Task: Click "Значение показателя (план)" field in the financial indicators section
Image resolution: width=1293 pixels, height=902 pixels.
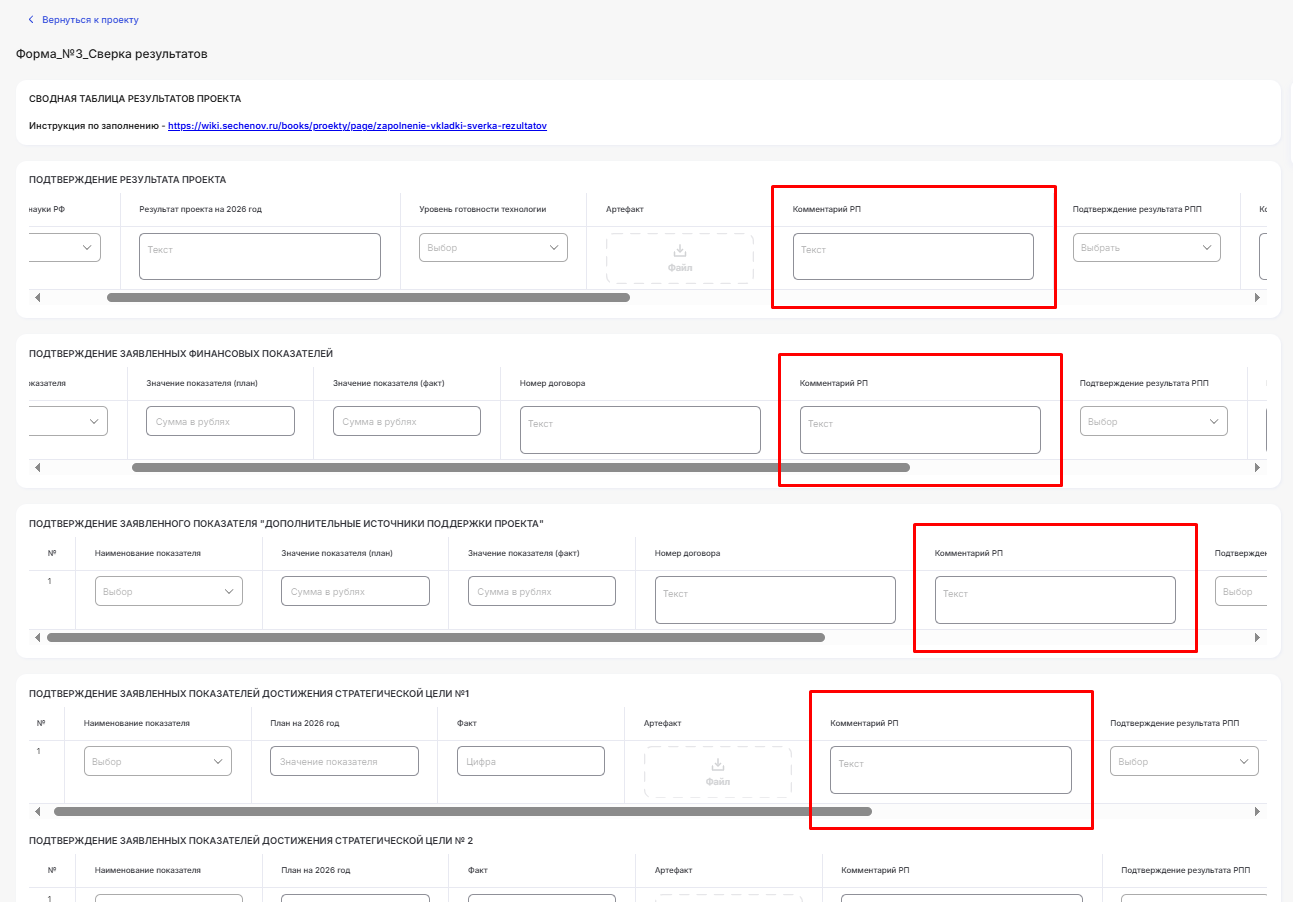Action: tap(220, 422)
